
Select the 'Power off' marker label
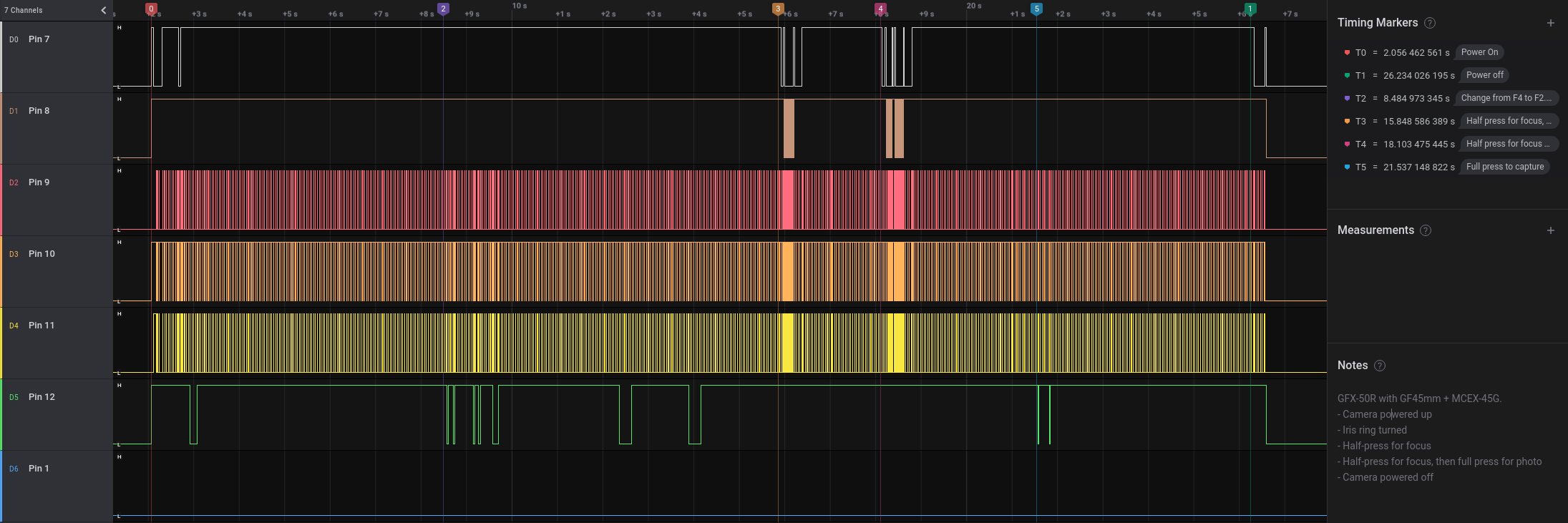click(1484, 75)
